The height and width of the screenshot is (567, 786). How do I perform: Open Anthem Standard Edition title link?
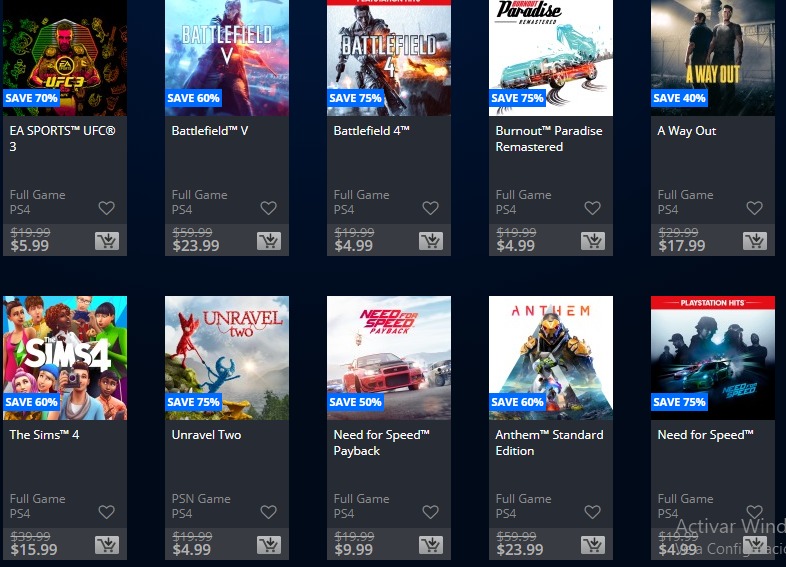tap(549, 443)
